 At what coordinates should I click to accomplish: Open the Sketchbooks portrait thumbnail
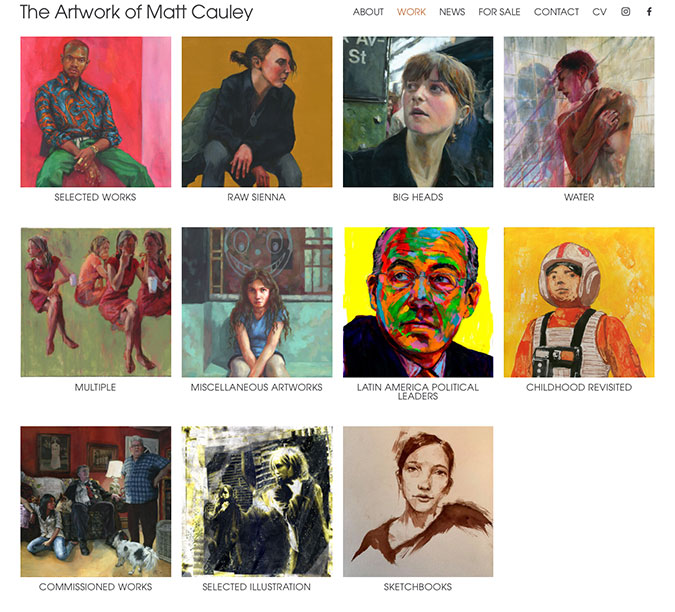pos(418,501)
